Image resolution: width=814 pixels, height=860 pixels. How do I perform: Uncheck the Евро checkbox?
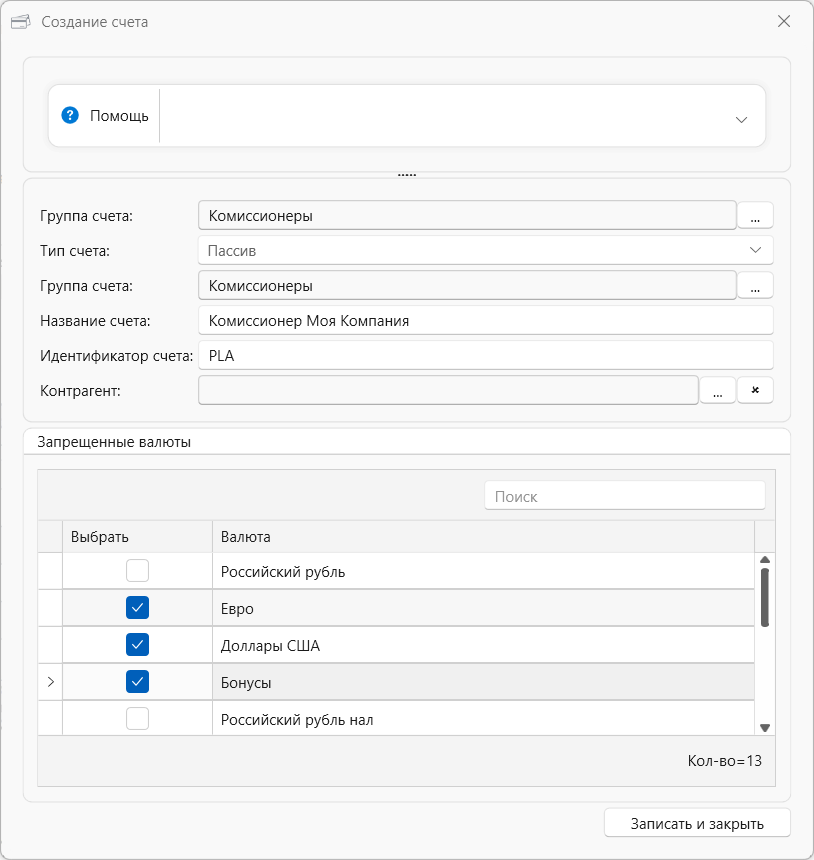point(137,608)
